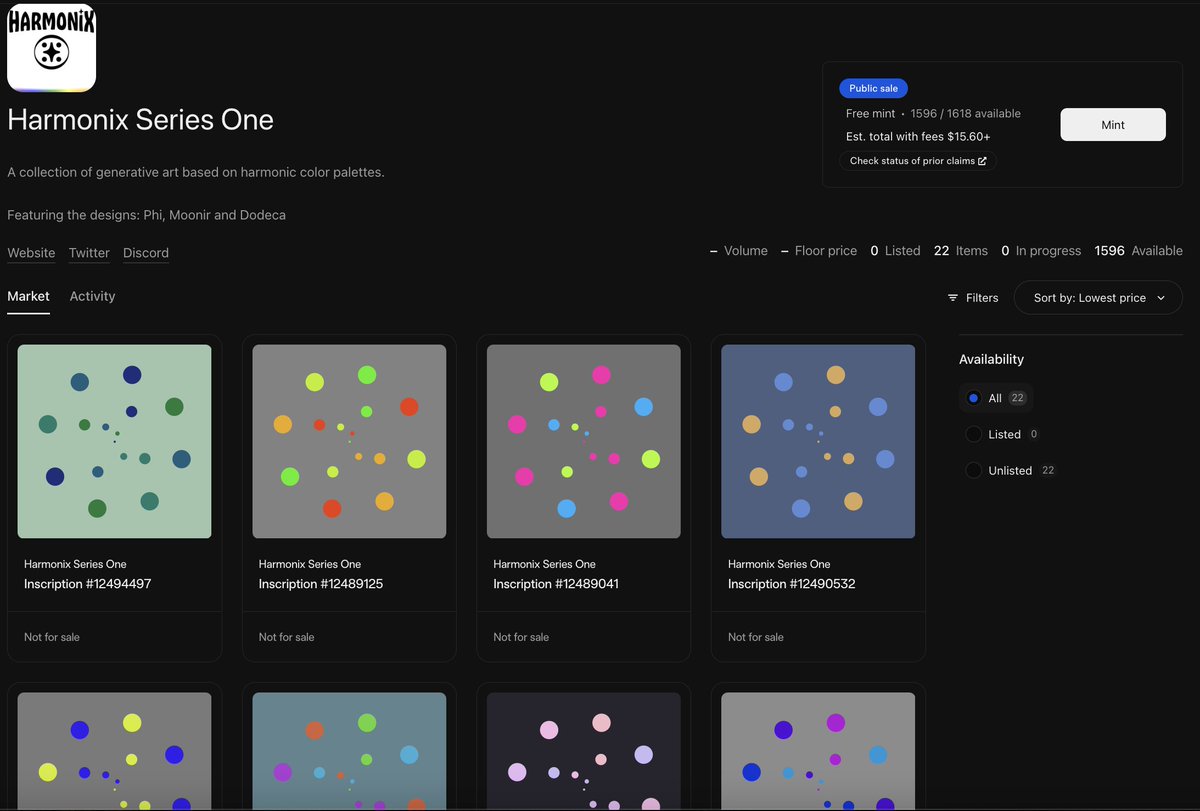Click the Availability filter heading
Screen dimensions: 1200x811
pyautogui.click(x=991, y=359)
